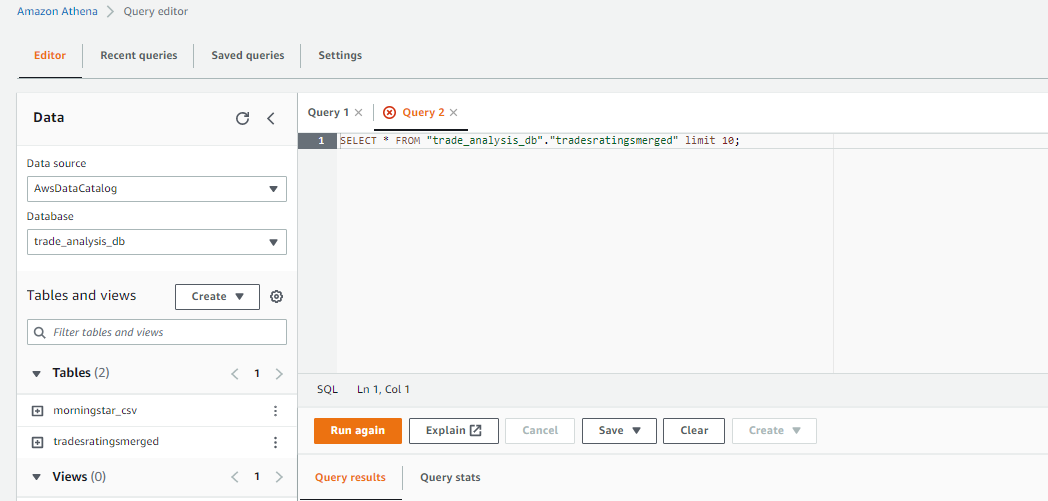Show the Query results tab
This screenshot has width=1048, height=501.
click(x=350, y=478)
